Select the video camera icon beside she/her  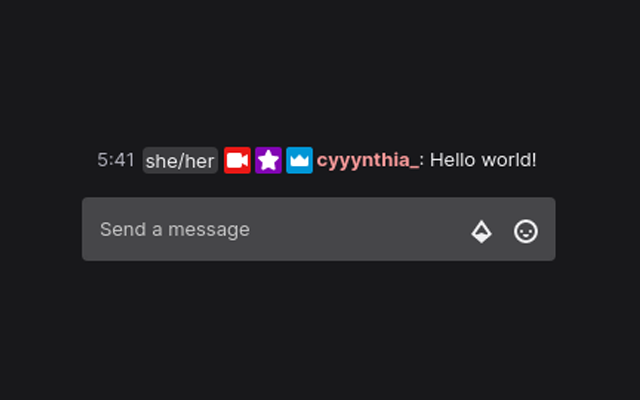(237, 160)
